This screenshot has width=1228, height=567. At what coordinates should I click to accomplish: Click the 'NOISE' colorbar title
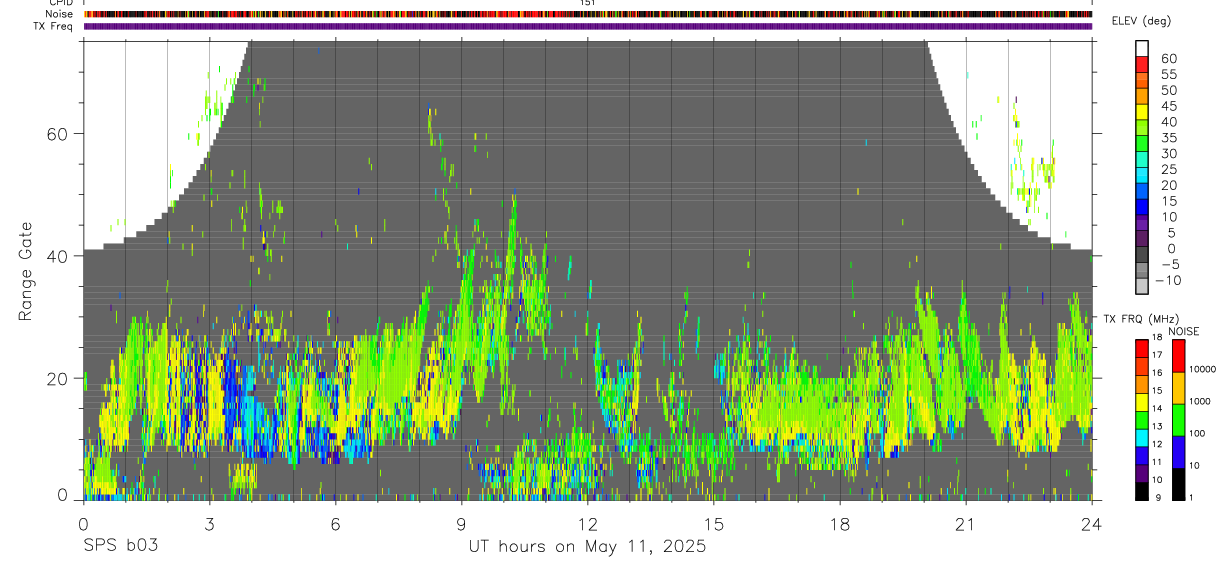[1183, 331]
